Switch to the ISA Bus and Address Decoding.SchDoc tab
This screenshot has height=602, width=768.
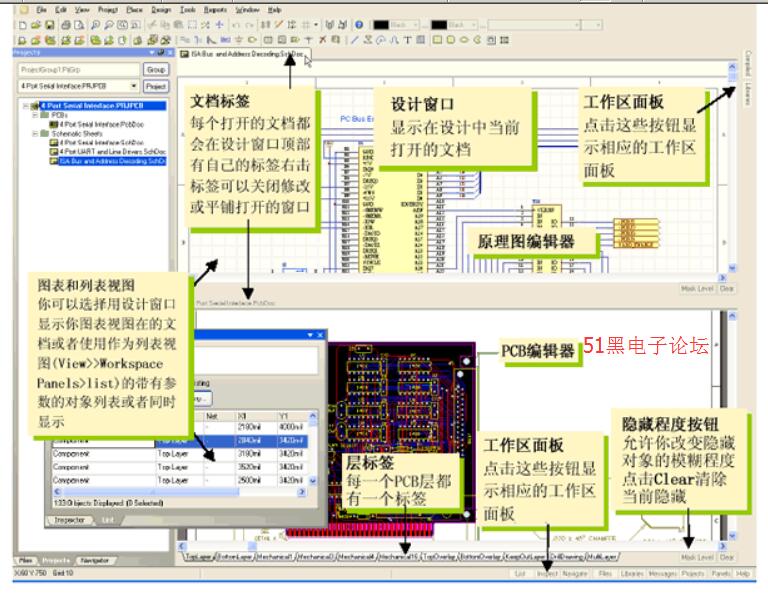[243, 54]
